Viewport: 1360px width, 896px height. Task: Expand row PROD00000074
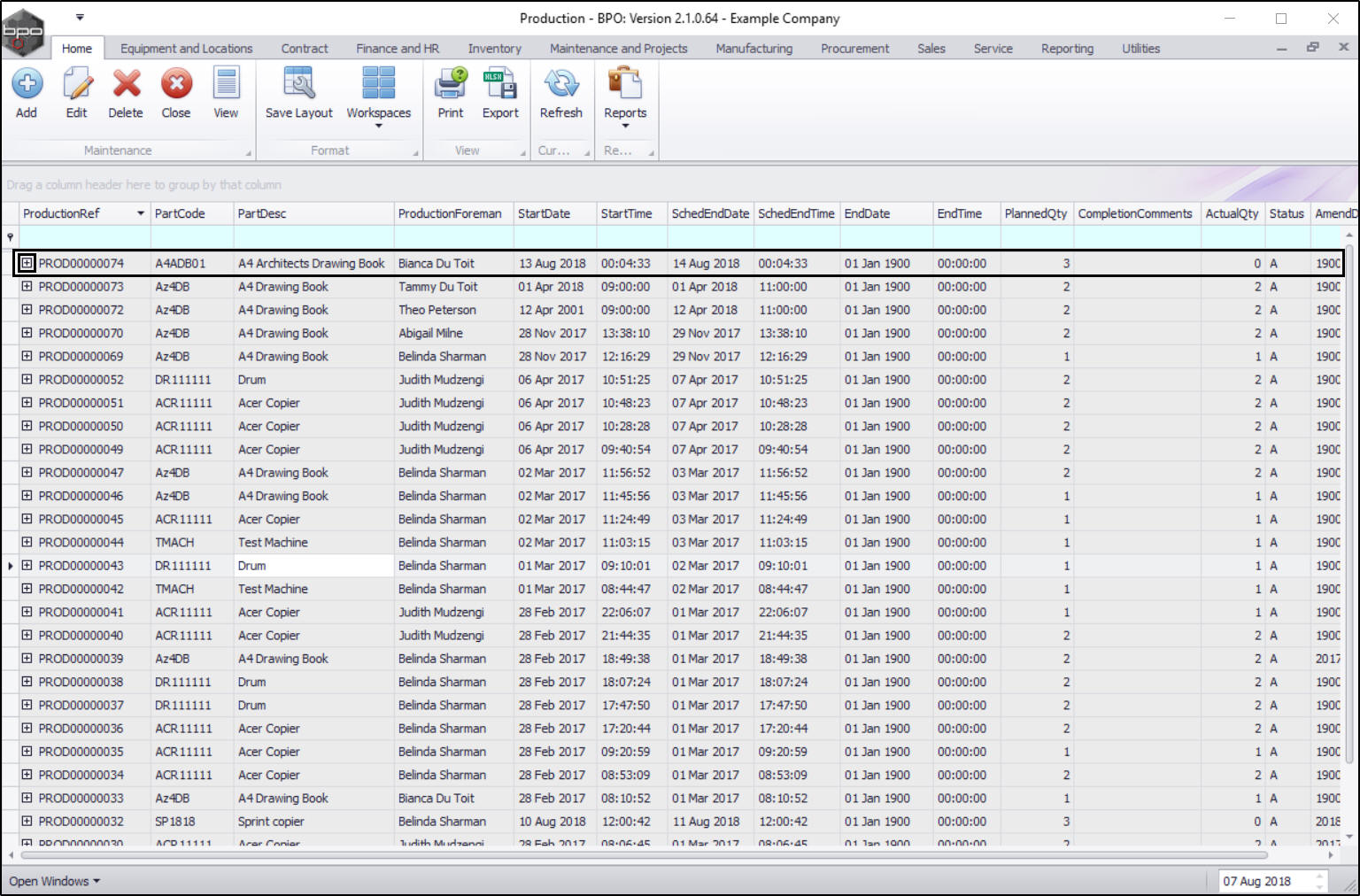tap(27, 263)
